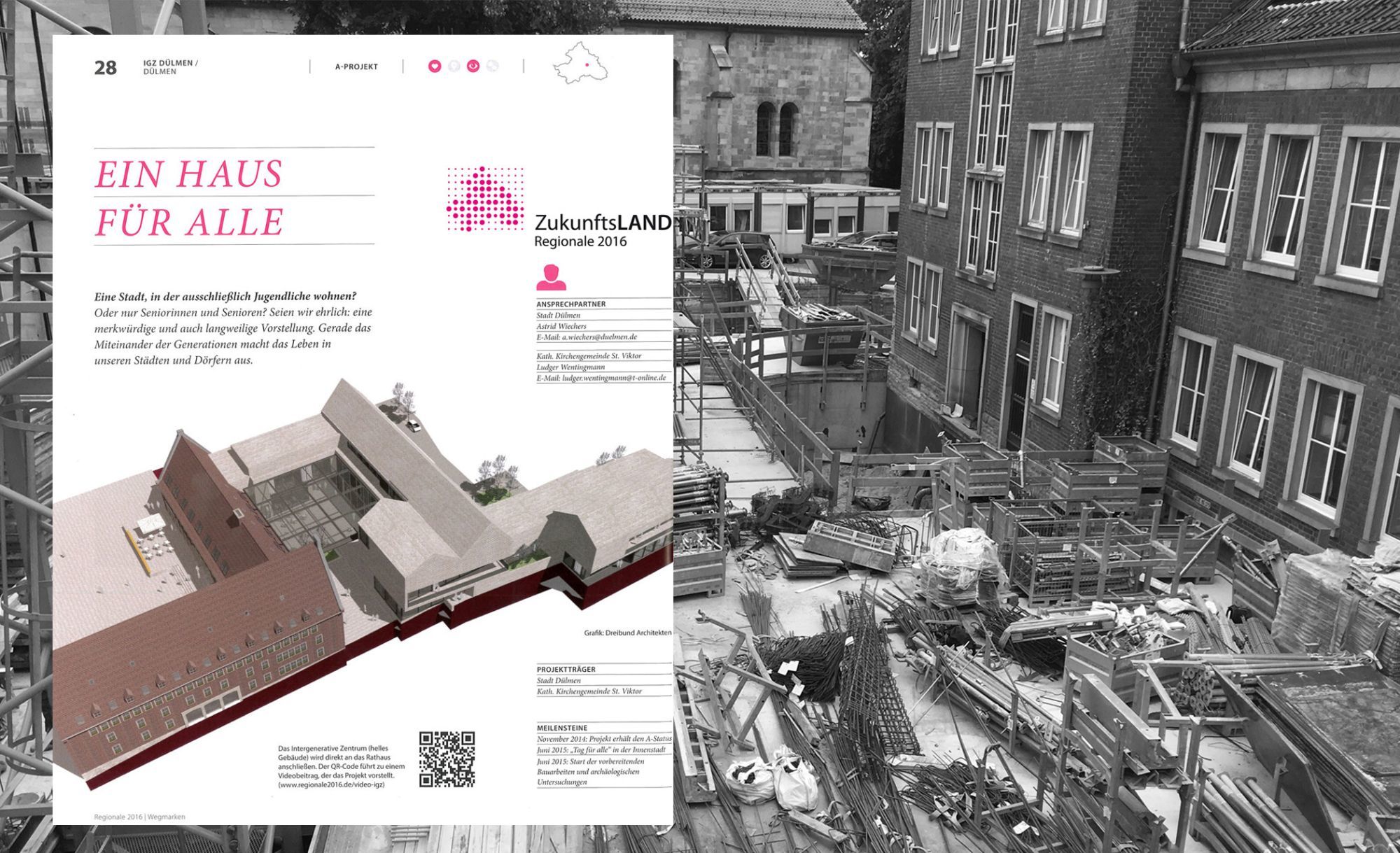The height and width of the screenshot is (853, 1400).
Task: Click the black-and-white construction site photo
Action: point(1036,427)
